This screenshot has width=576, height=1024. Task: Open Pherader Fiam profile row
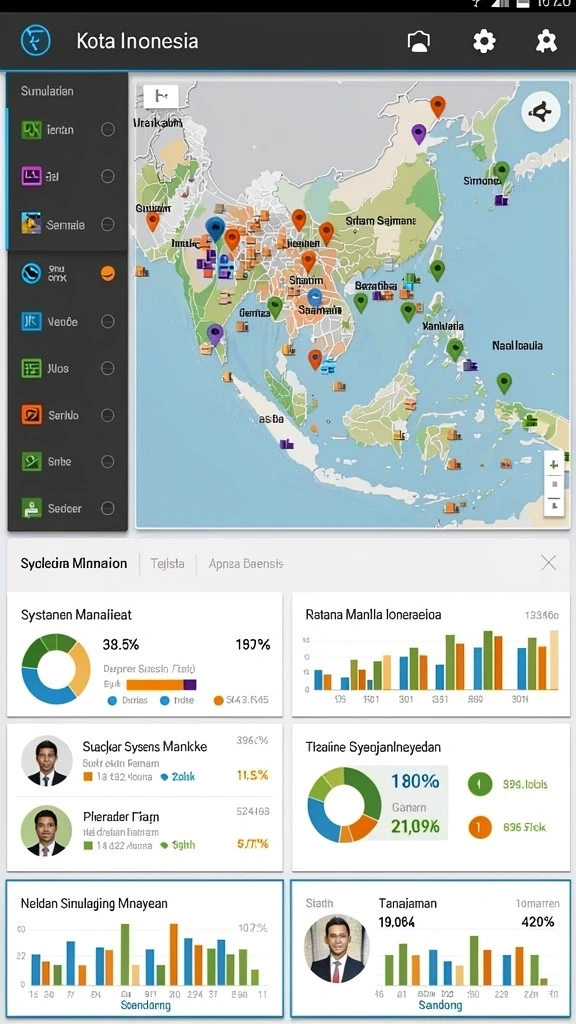[145, 831]
